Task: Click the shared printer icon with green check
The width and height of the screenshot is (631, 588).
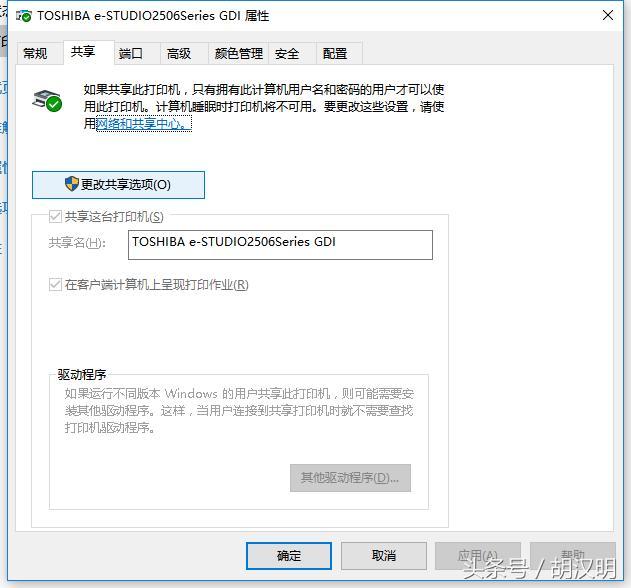Action: [x=47, y=100]
